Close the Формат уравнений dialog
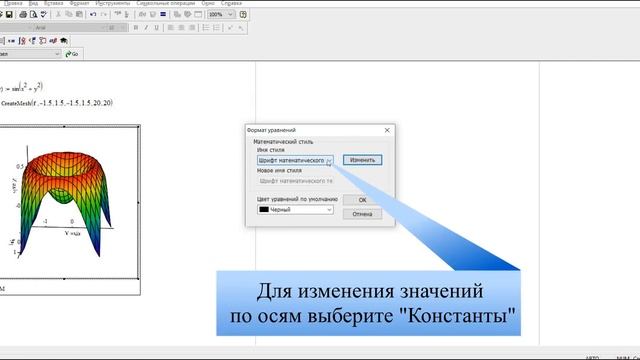Image resolution: width=640 pixels, height=360 pixels. click(x=387, y=130)
